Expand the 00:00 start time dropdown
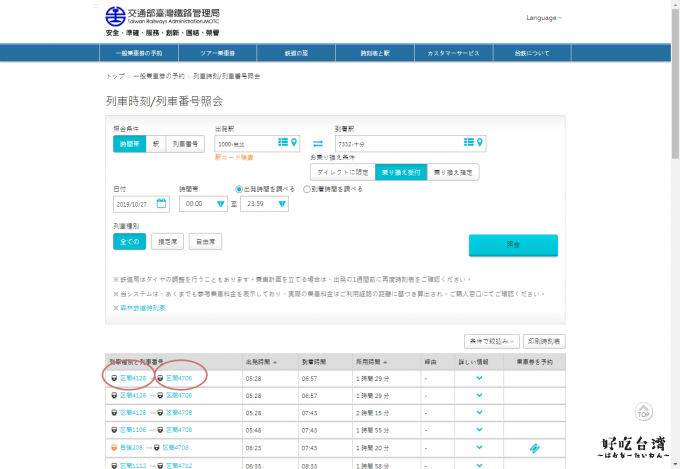 tap(203, 204)
